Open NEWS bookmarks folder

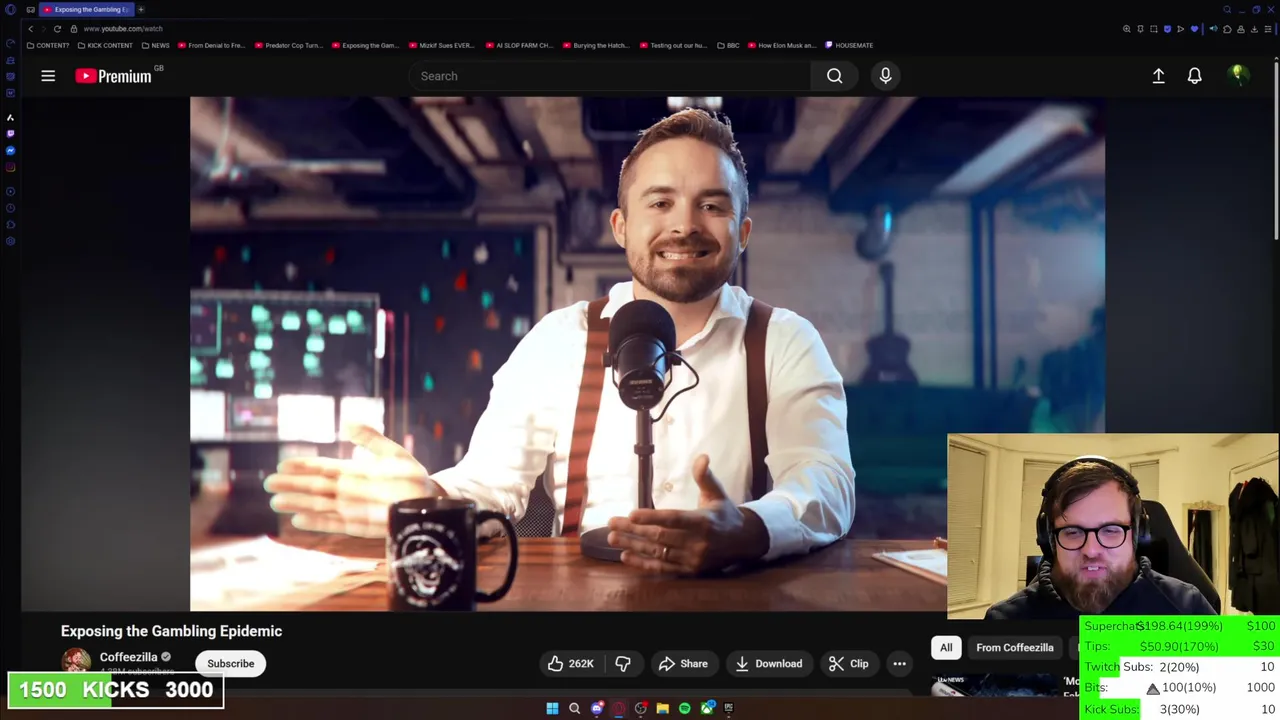tap(156, 45)
